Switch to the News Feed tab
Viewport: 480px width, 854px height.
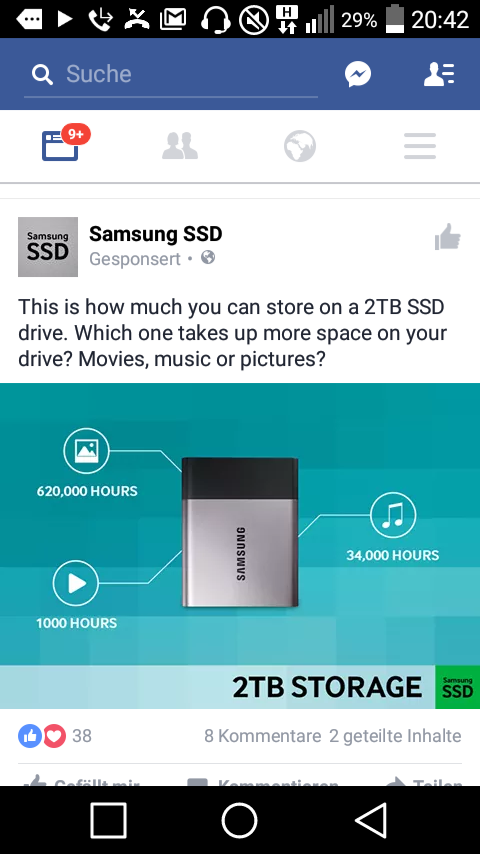[60, 146]
